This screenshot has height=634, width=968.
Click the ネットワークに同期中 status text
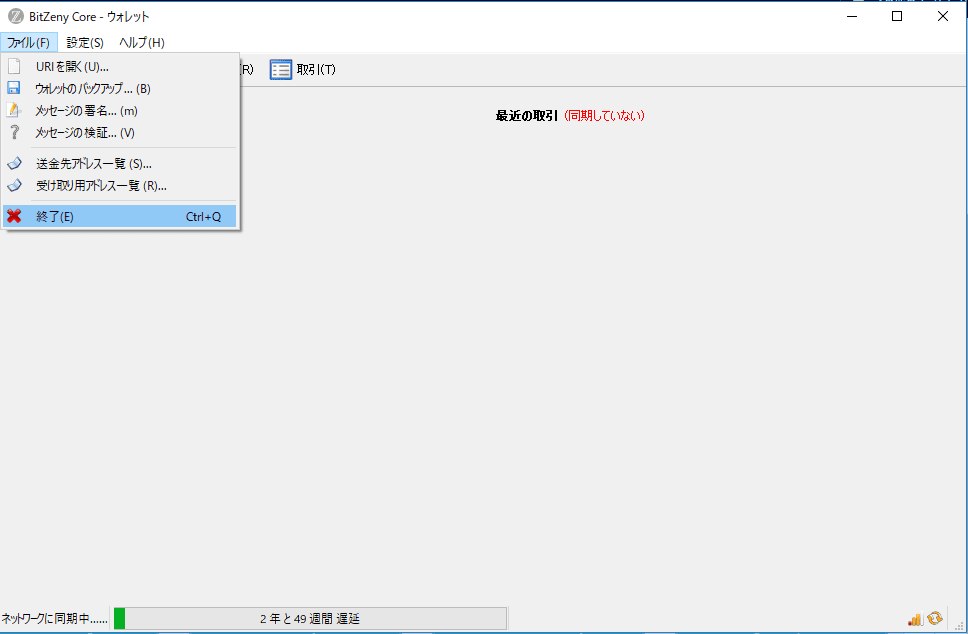tap(54, 619)
